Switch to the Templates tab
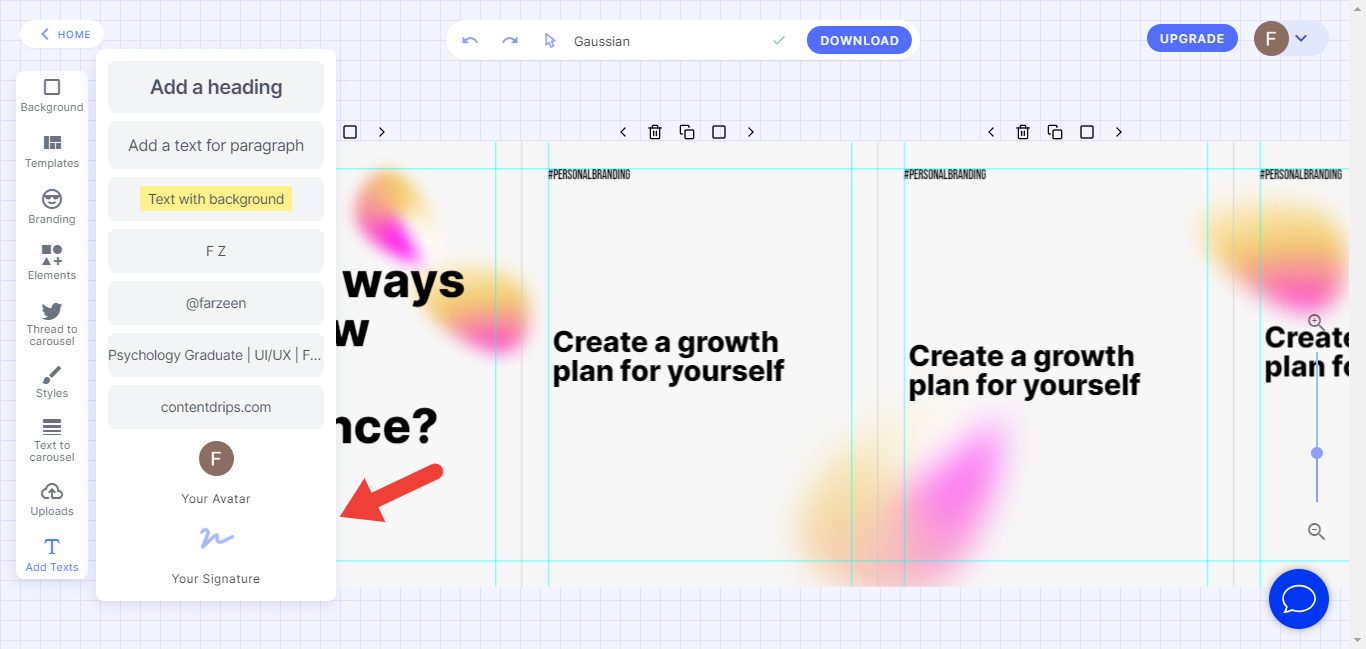Viewport: 1366px width, 649px height. [52, 151]
